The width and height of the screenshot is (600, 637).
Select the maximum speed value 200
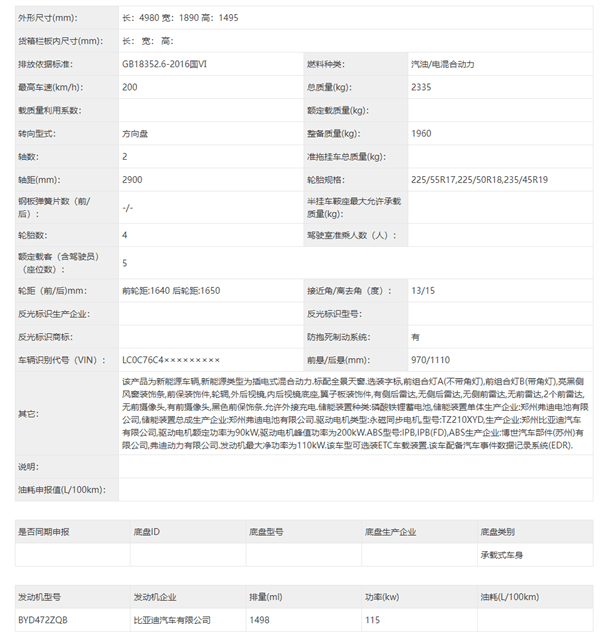pos(130,87)
